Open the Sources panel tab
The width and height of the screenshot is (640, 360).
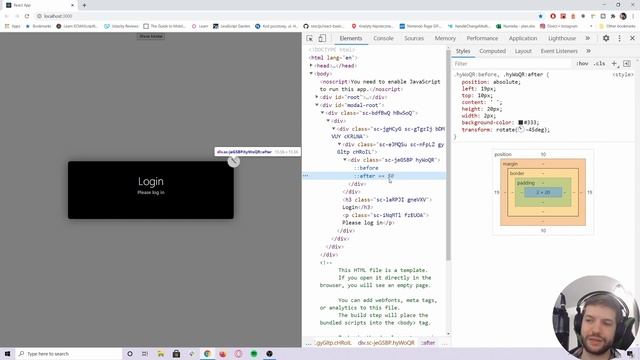[x=414, y=38]
